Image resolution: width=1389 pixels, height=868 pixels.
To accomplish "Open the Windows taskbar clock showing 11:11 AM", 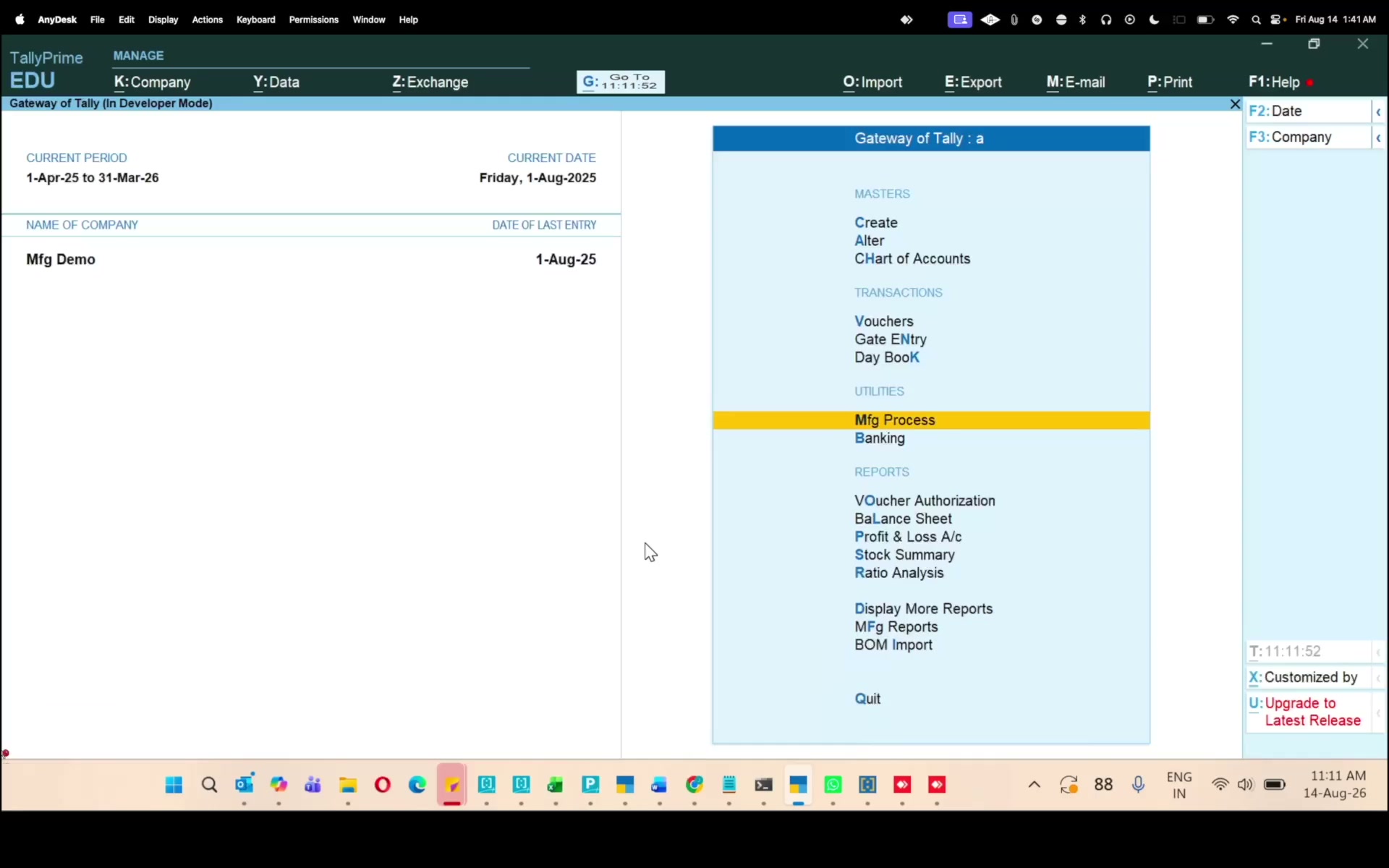I will tap(1335, 785).
